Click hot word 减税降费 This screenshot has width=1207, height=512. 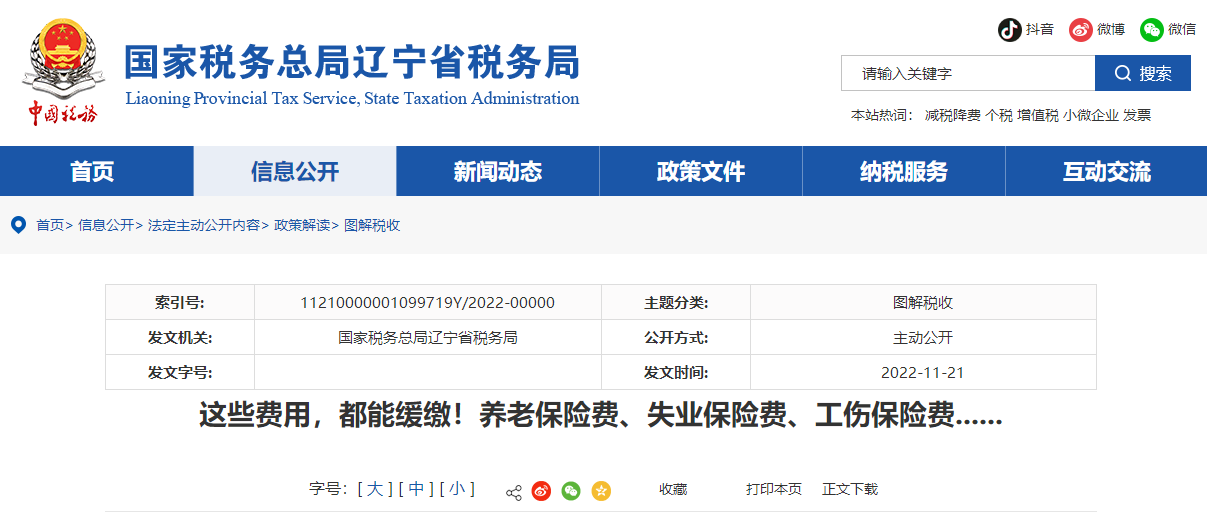point(953,115)
